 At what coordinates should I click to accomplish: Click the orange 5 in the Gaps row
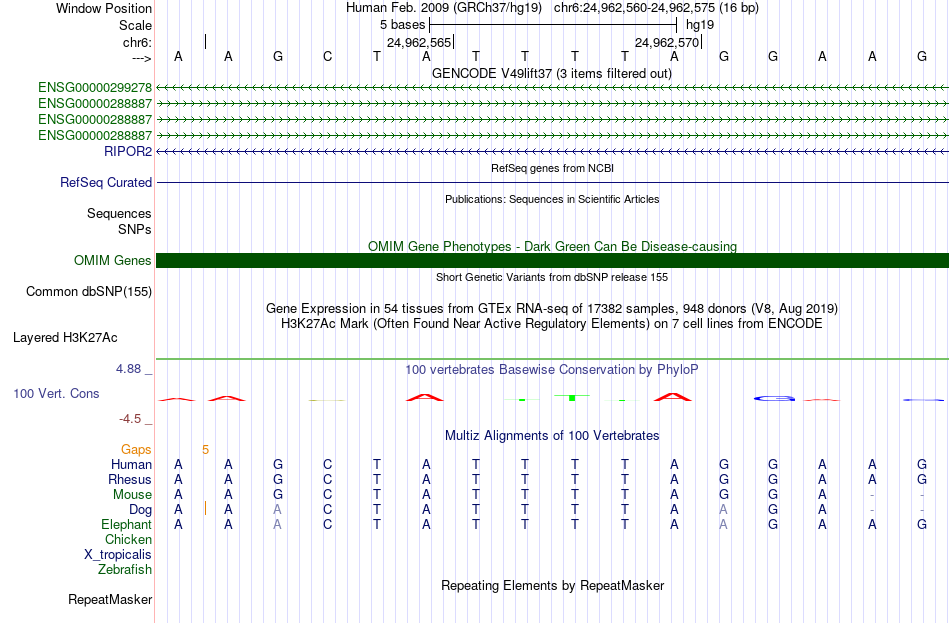coord(205,450)
